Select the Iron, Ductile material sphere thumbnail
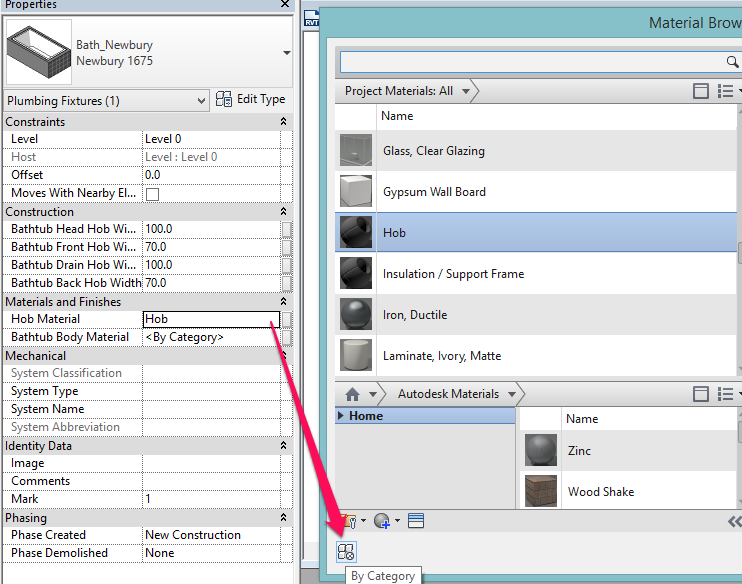The image size is (742, 584). pos(356,315)
